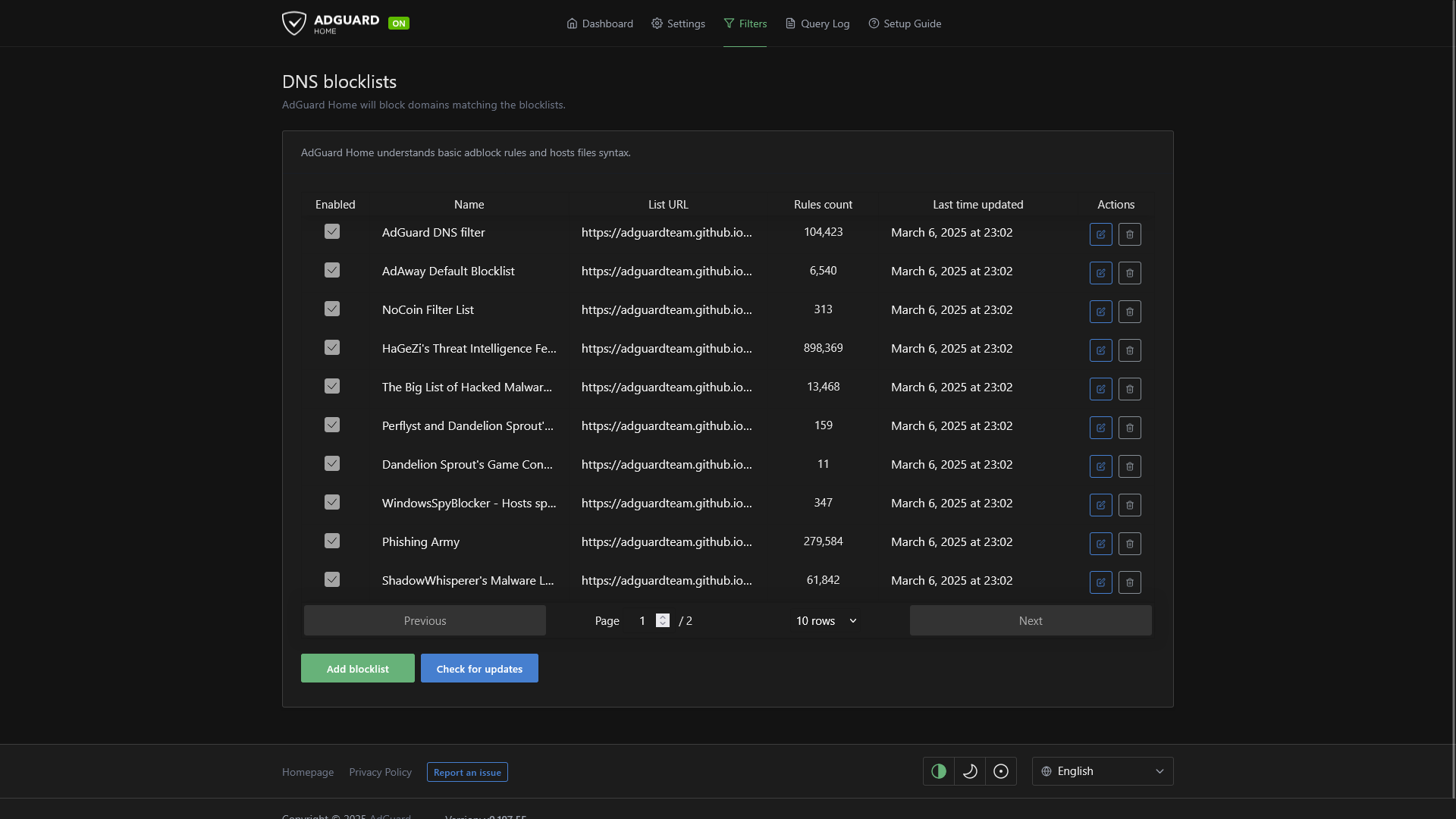Open the English language dropdown

1103,771
